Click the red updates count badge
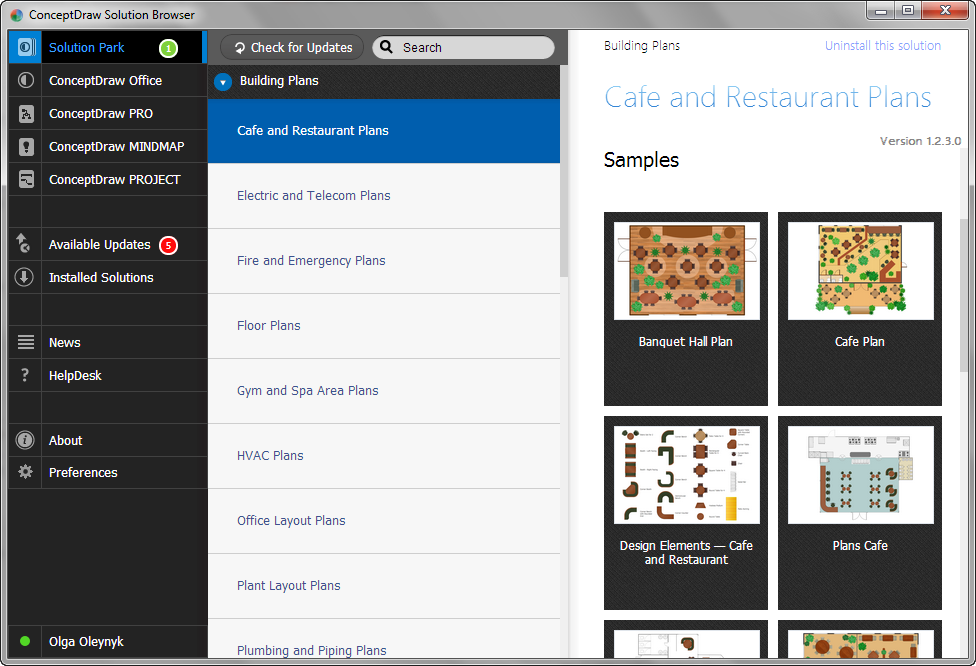Viewport: 976px width, 666px height. coord(168,245)
